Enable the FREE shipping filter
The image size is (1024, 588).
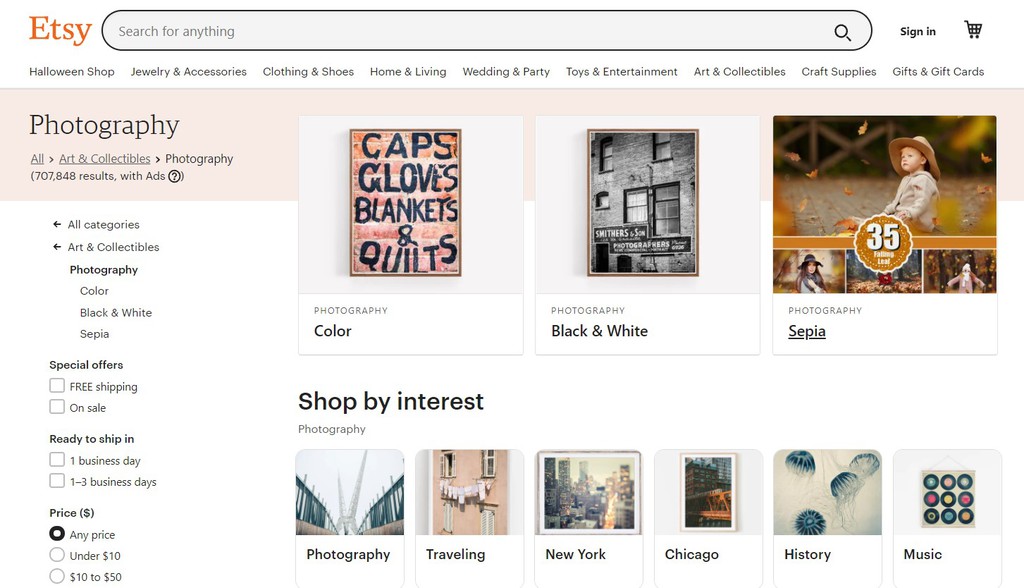(x=57, y=386)
